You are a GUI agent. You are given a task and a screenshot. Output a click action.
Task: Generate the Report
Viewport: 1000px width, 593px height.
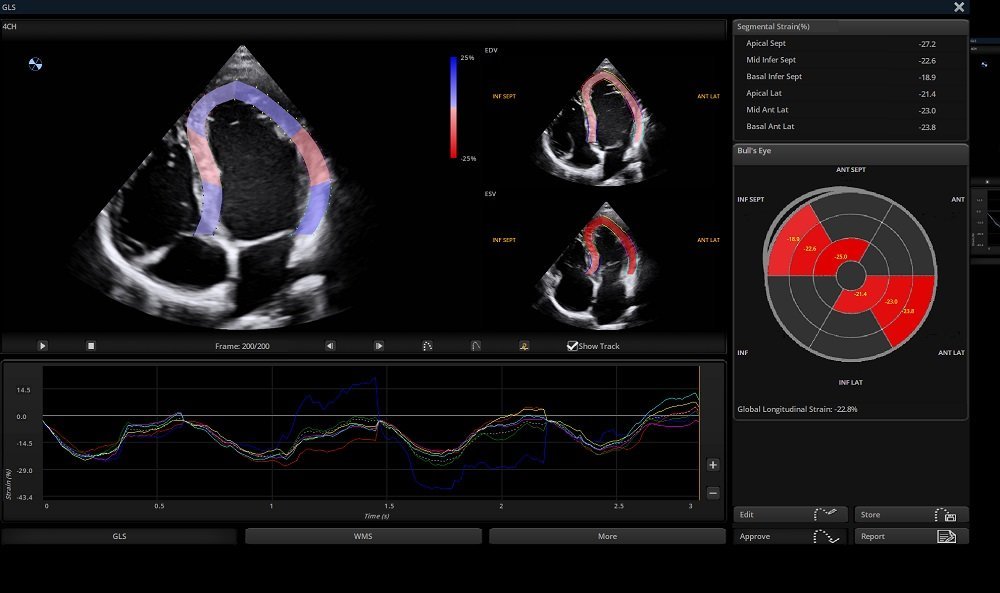[911, 537]
